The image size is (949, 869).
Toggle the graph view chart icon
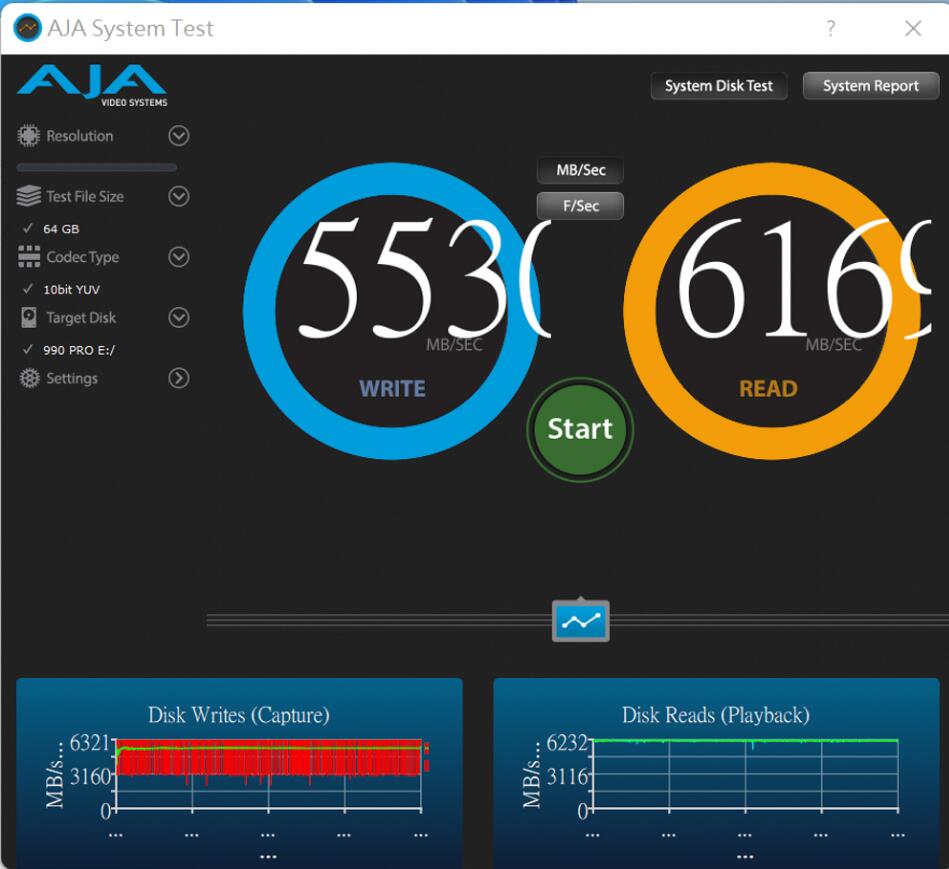pos(580,621)
